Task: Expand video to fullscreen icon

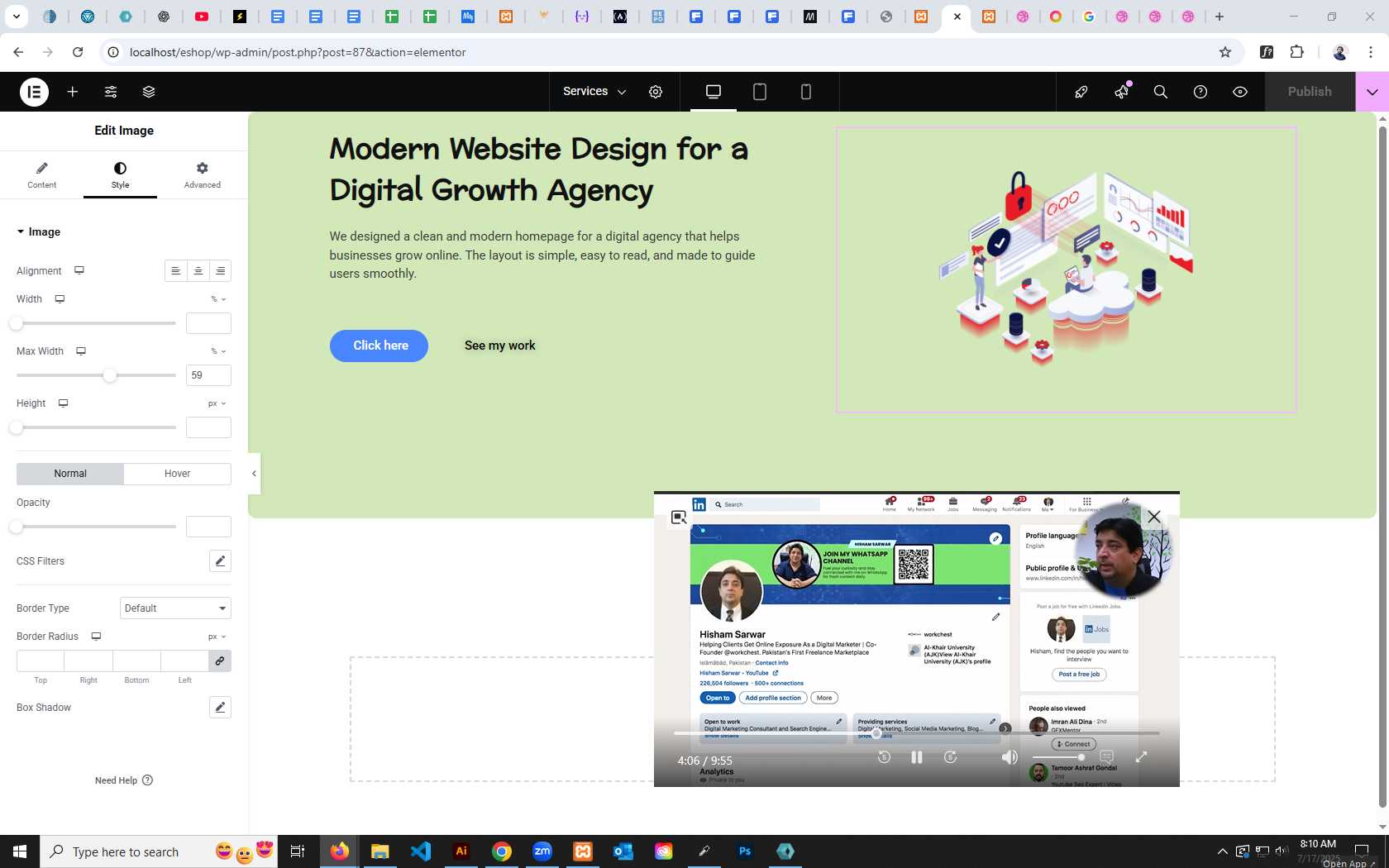Action: [x=1141, y=757]
